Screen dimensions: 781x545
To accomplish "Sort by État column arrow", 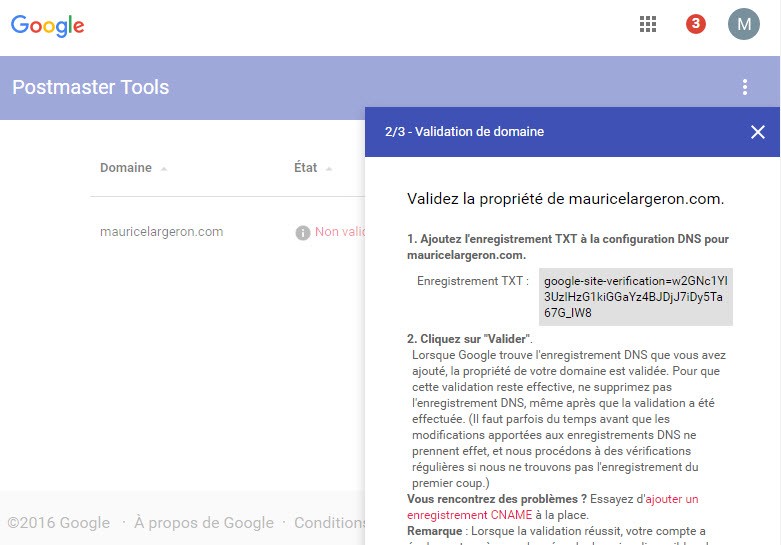I will pos(329,169).
